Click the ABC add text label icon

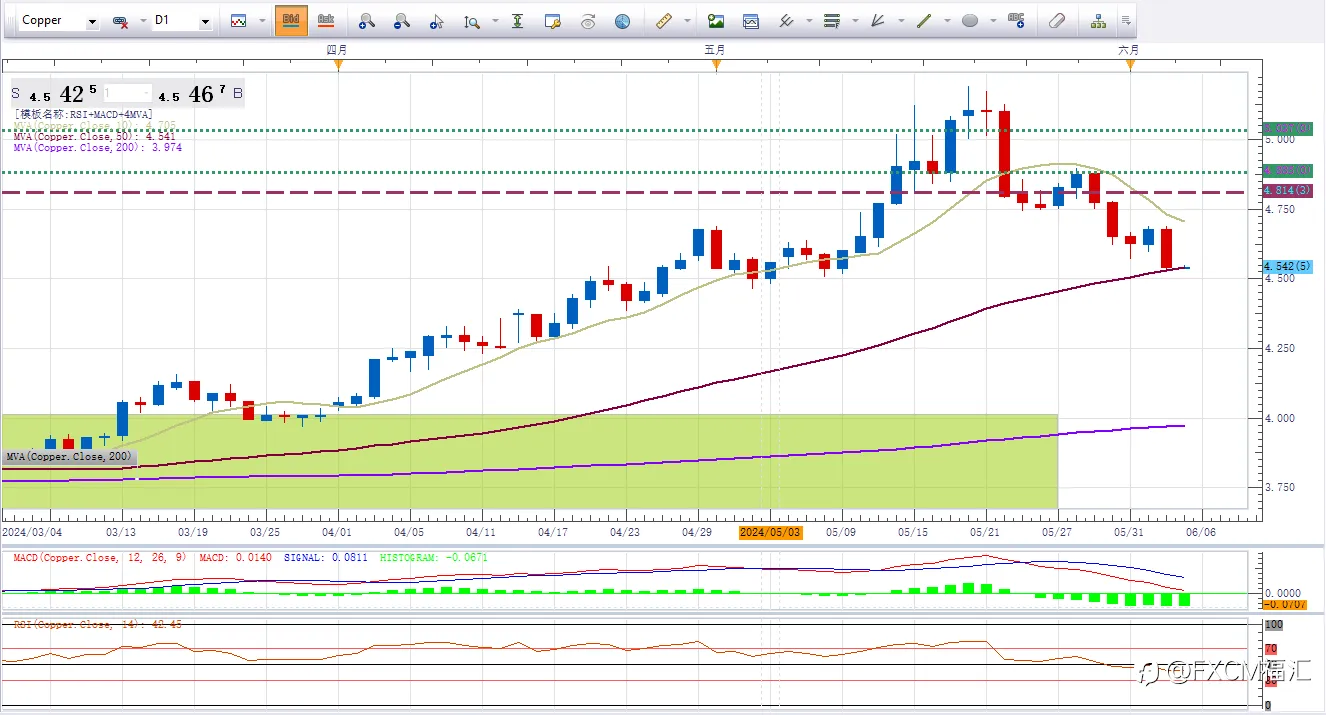coord(1017,20)
